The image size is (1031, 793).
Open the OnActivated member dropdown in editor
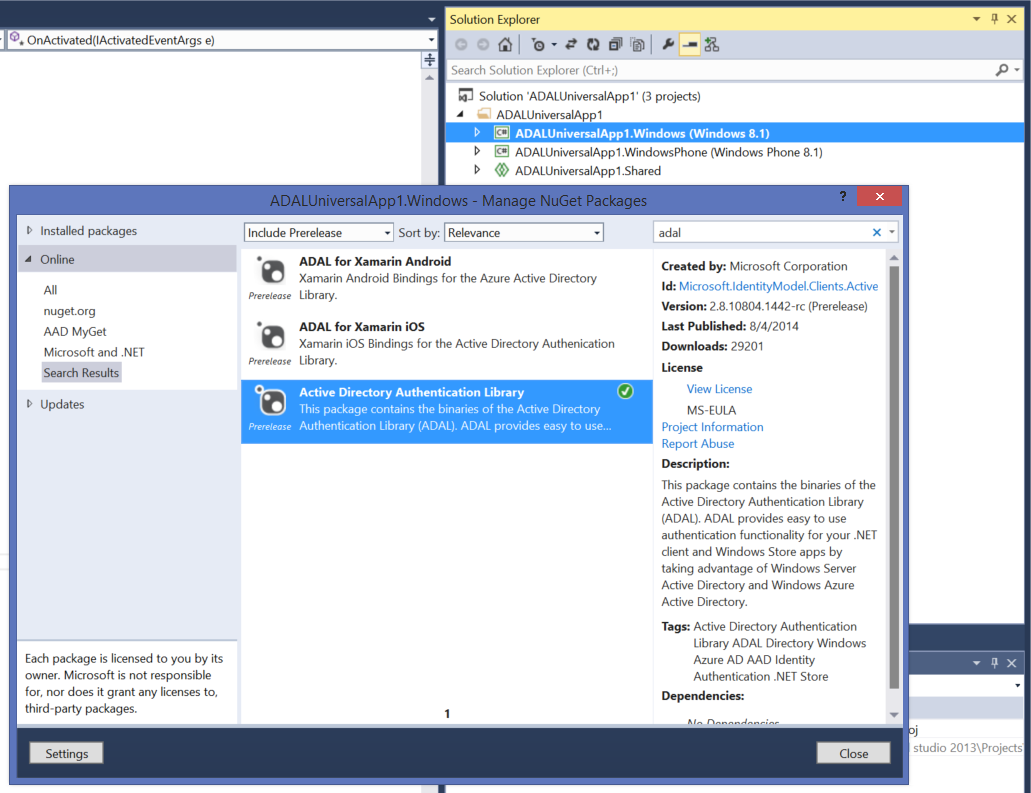pyautogui.click(x=431, y=40)
